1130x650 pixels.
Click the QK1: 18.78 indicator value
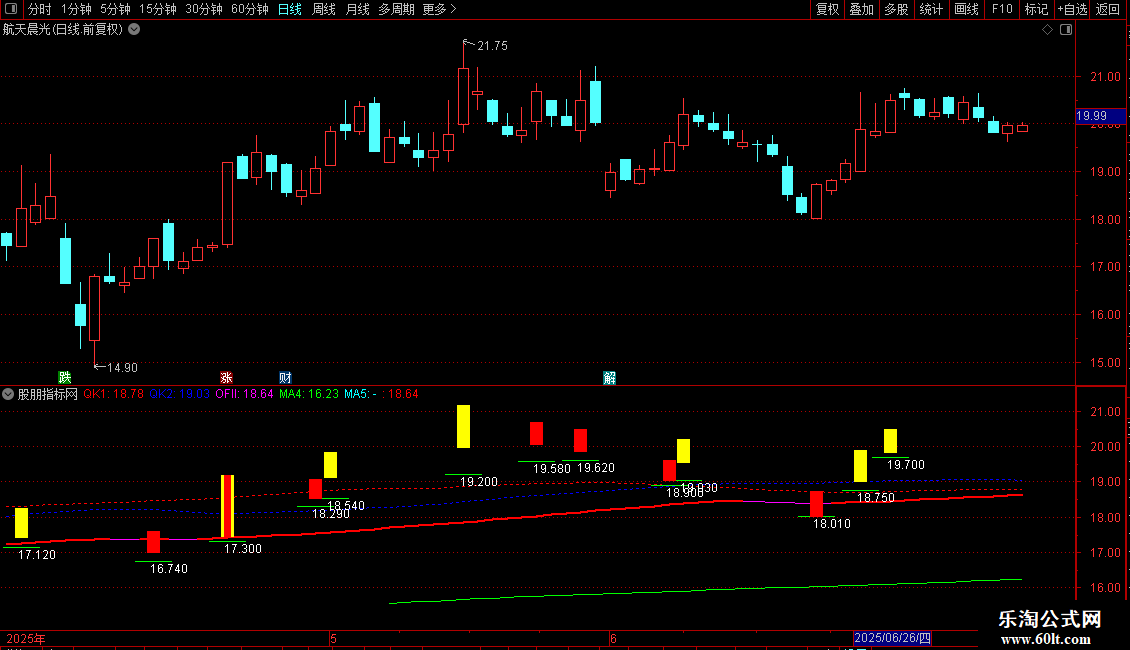click(113, 394)
